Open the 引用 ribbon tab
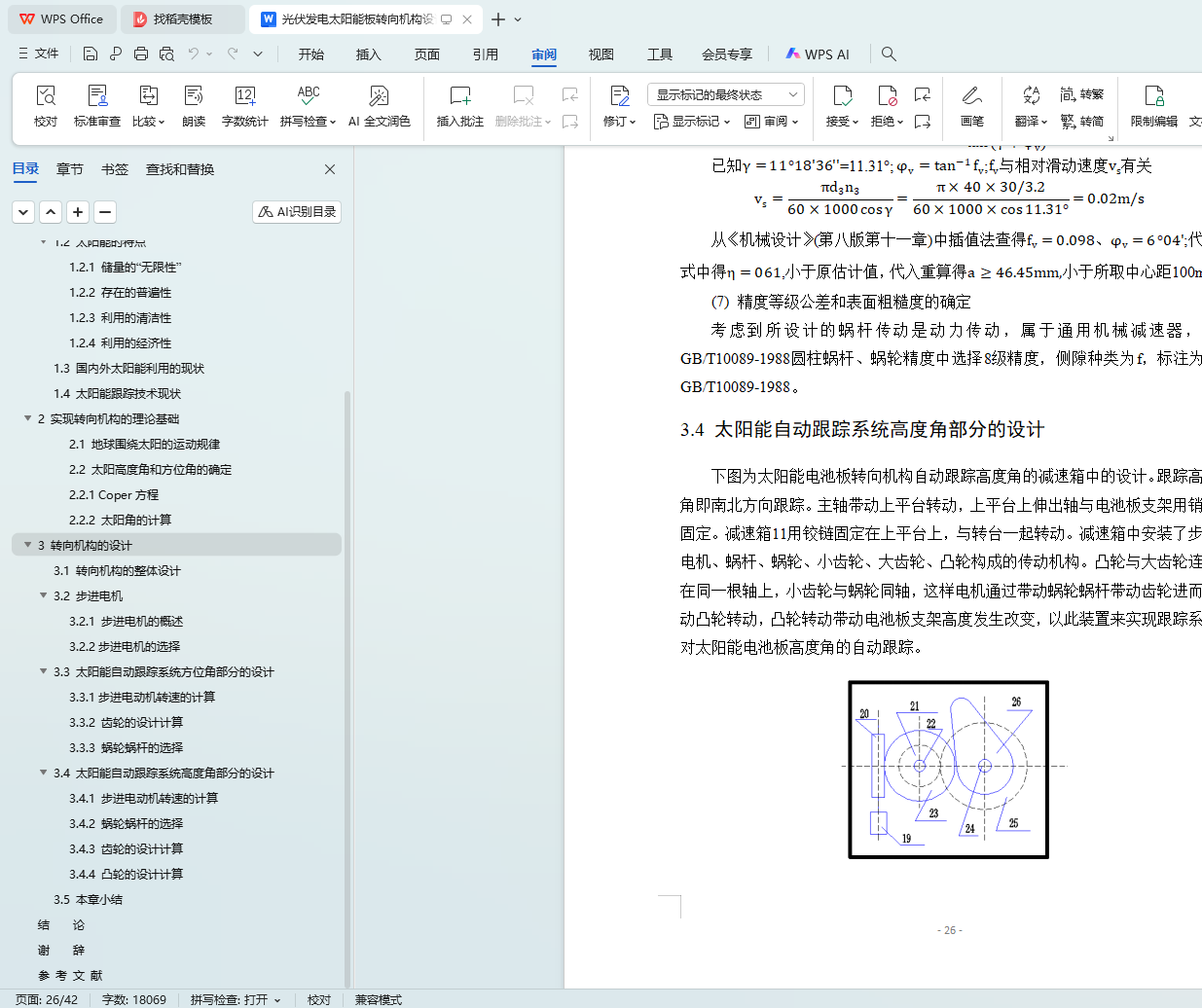The width and height of the screenshot is (1202, 1008). click(x=486, y=54)
